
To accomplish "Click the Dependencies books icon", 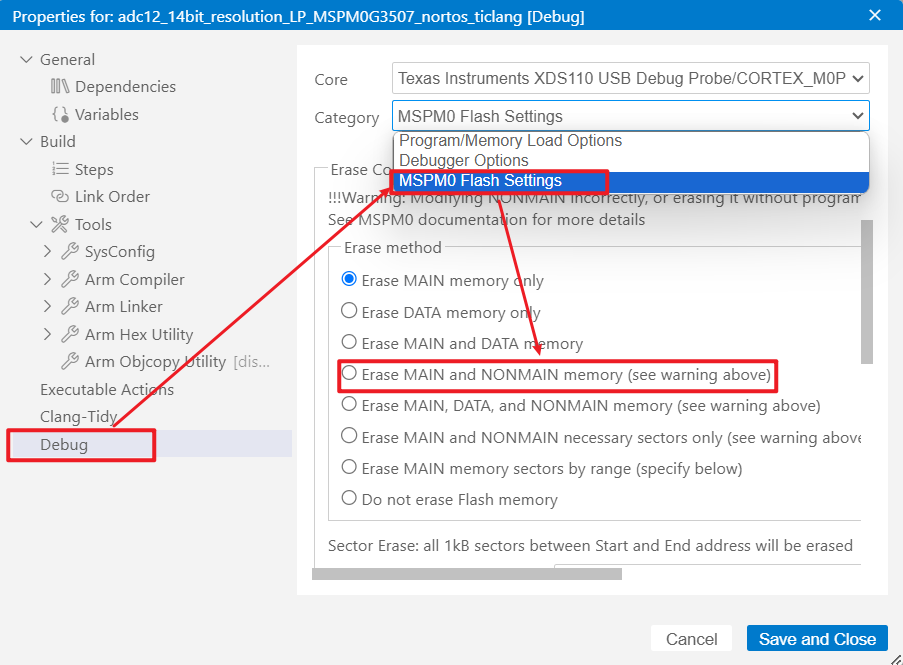I will (x=60, y=87).
